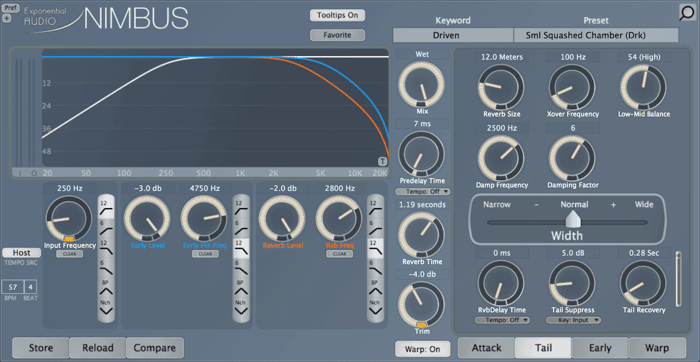Toggle the Host tempo source
This screenshot has width=700, height=362.
pyautogui.click(x=21, y=253)
